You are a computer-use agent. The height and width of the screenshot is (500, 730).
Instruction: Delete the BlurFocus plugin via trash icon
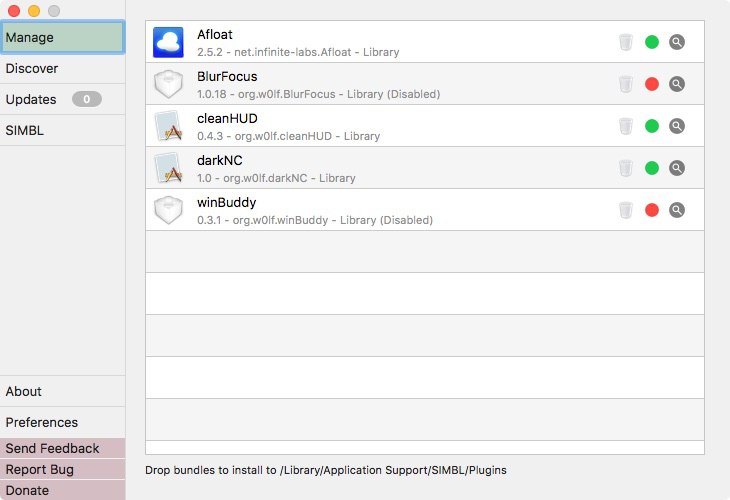tap(626, 84)
